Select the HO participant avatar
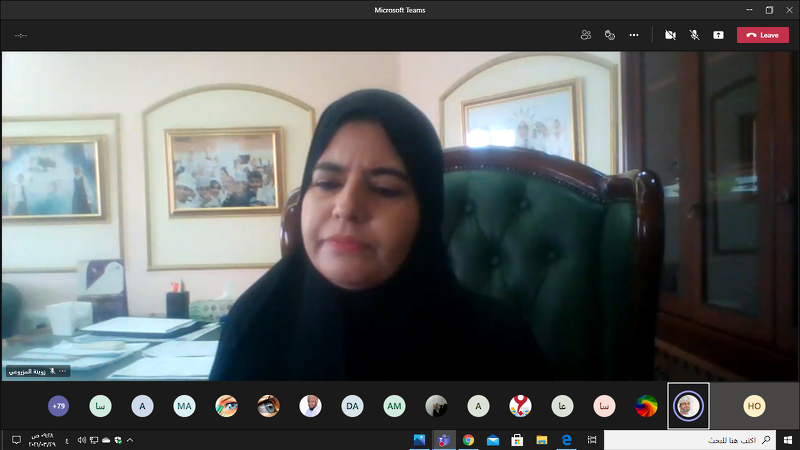 753,406
